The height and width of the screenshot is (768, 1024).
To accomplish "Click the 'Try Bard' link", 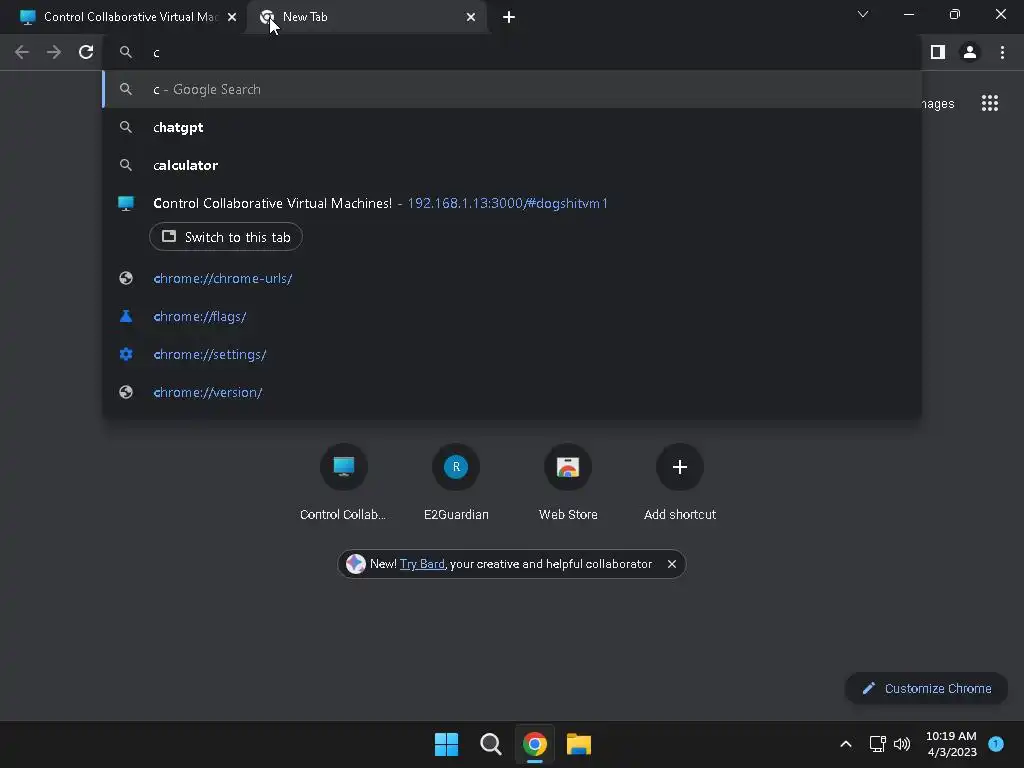I will (x=422, y=564).
